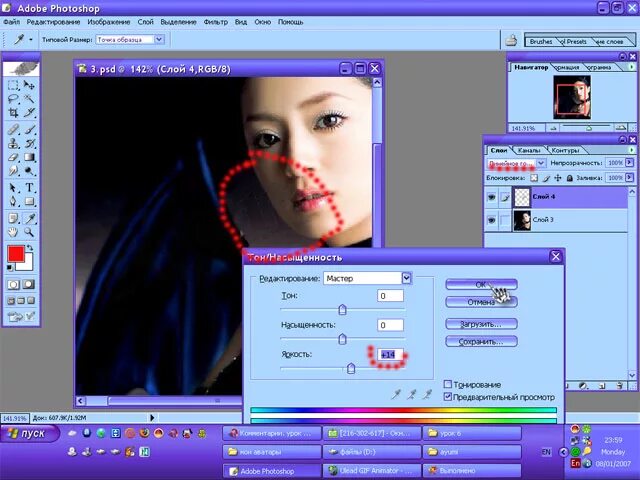Click the Загрузить... button

point(481,324)
